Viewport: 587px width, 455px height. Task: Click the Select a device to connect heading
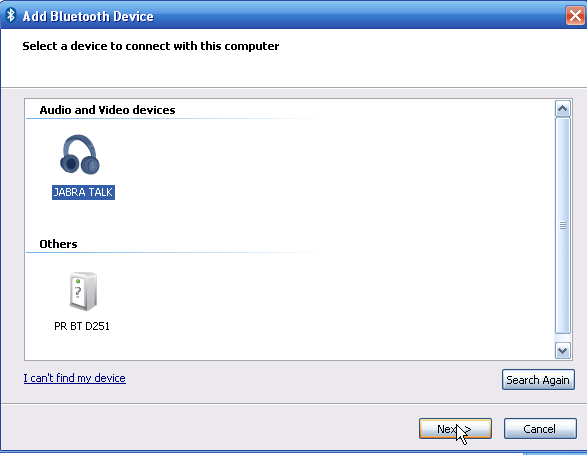[x=150, y=46]
